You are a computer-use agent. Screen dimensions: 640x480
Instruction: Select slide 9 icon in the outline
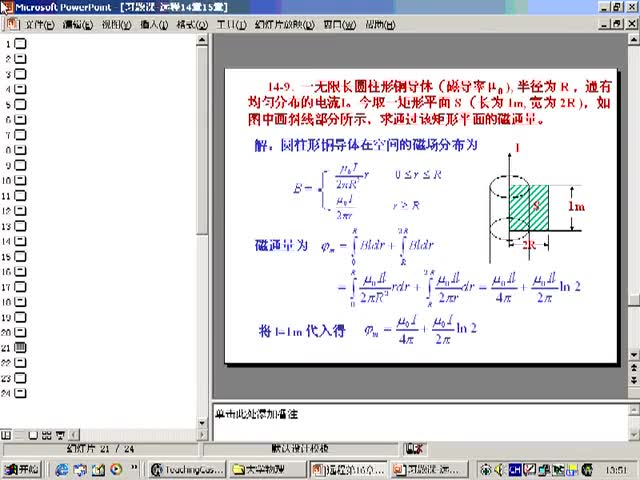click(x=20, y=165)
